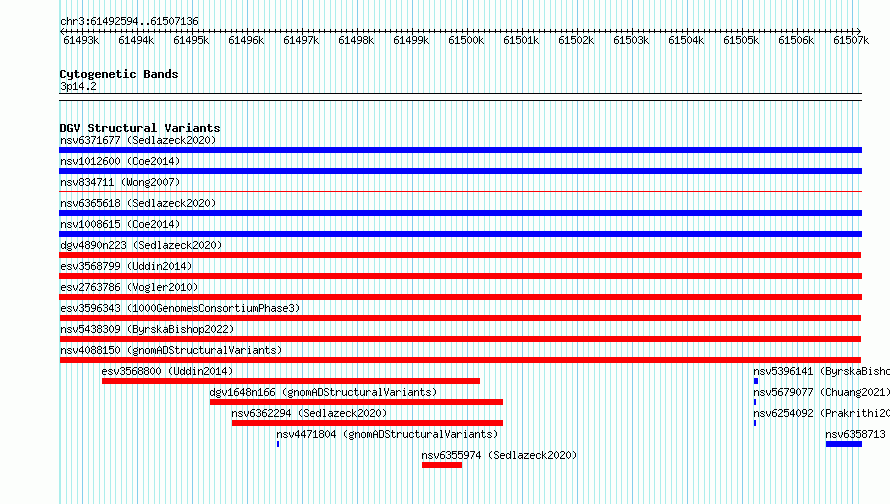The width and height of the screenshot is (890, 504).
Task: Click the red bar under nsv5438309
Action: [460, 339]
